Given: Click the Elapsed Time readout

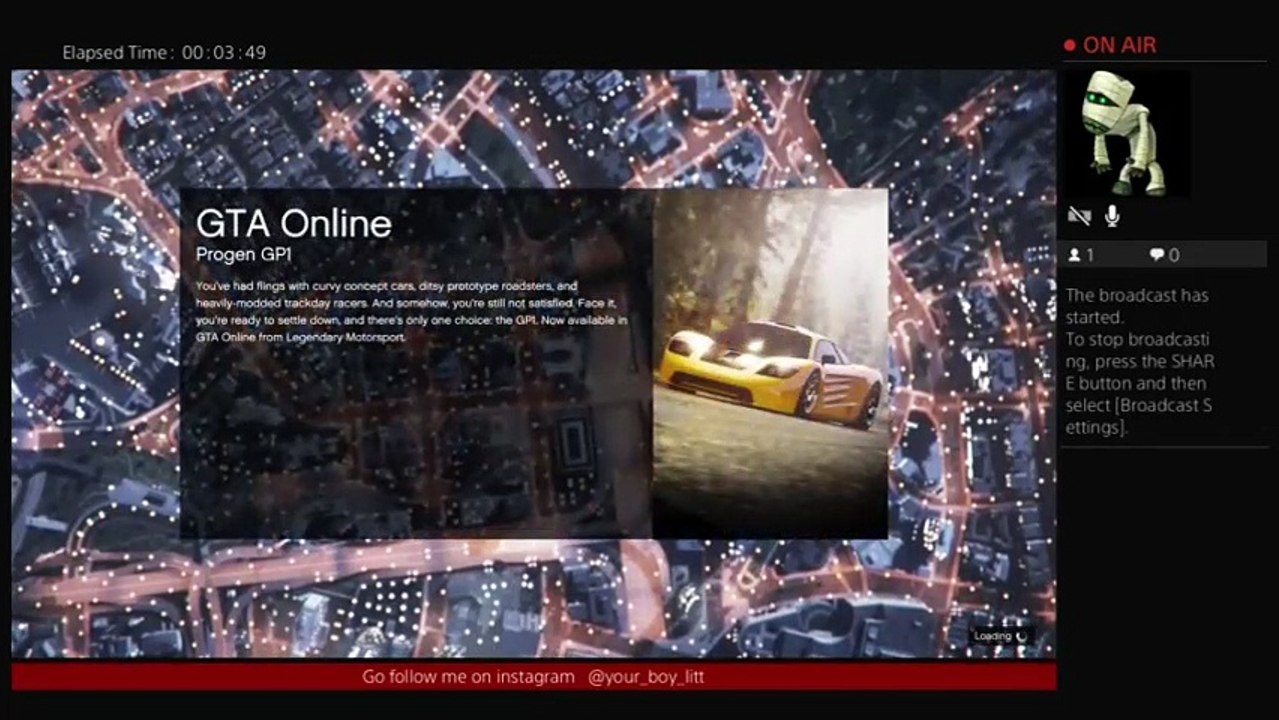Looking at the screenshot, I should (164, 53).
